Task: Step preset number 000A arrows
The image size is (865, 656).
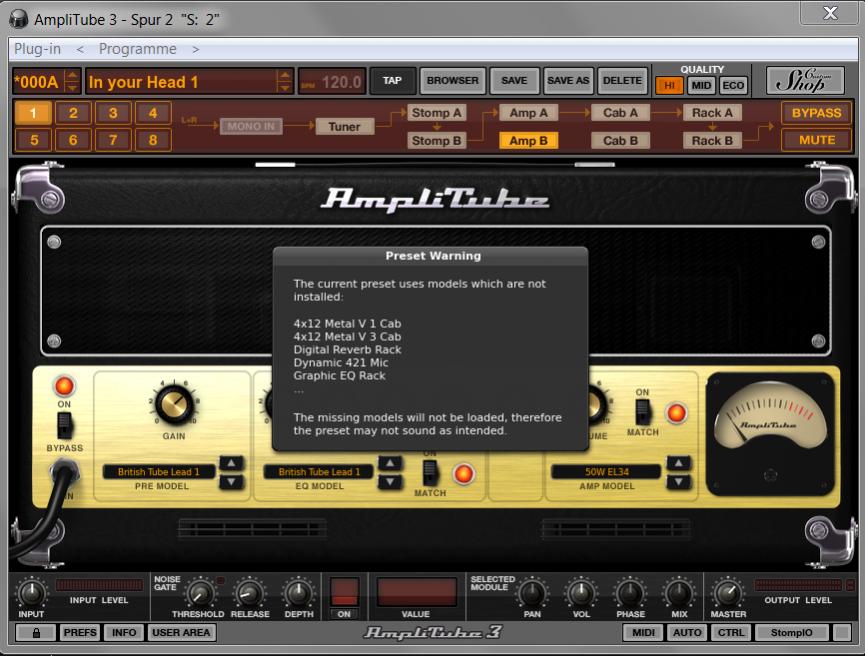Action: (72, 82)
